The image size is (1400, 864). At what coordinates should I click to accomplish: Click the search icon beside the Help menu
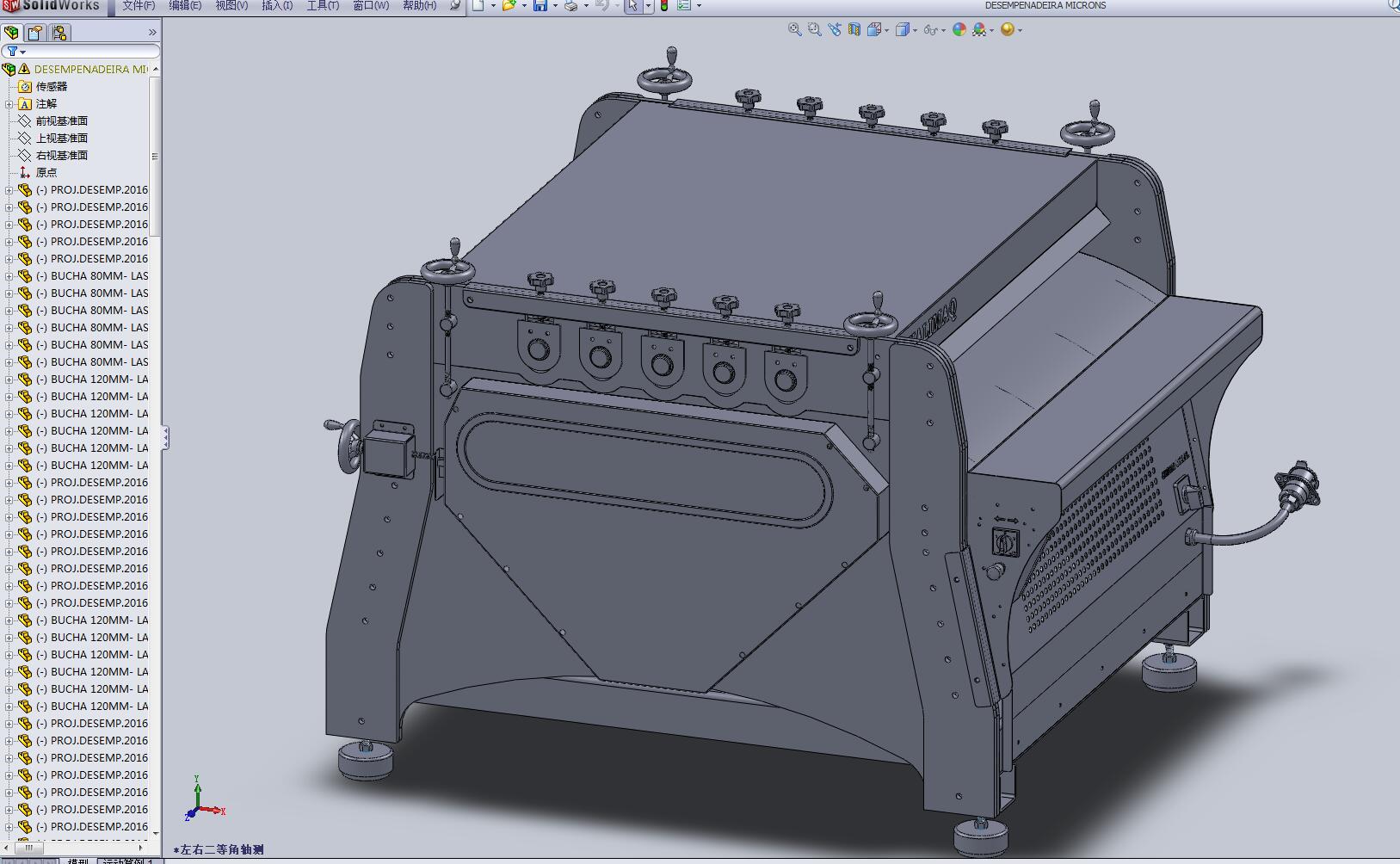click(x=455, y=5)
